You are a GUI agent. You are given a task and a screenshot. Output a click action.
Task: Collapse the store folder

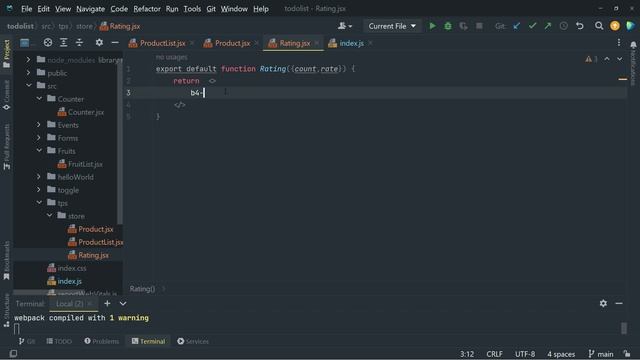49,216
